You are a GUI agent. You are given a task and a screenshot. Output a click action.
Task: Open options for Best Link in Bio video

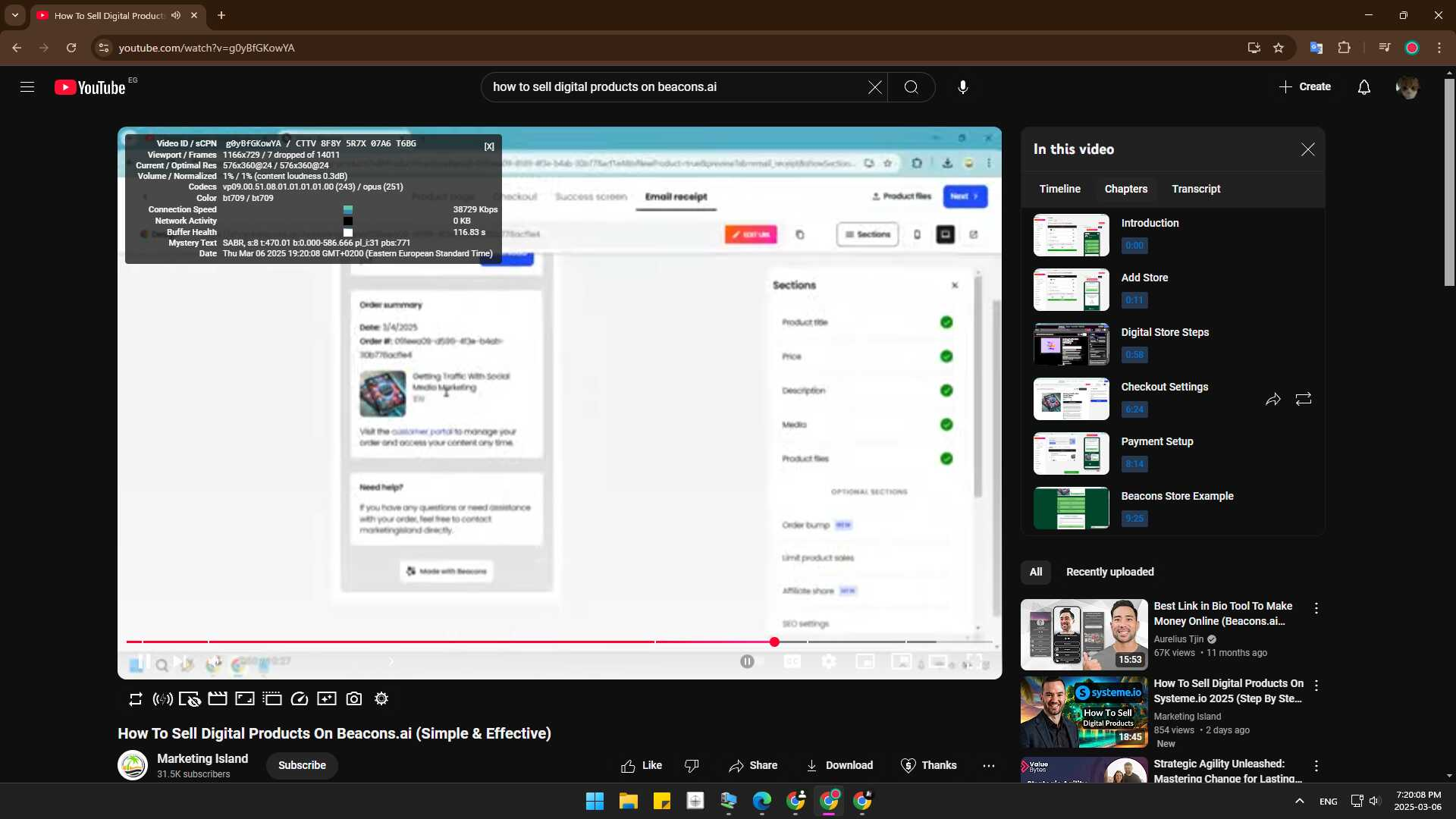1316,609
